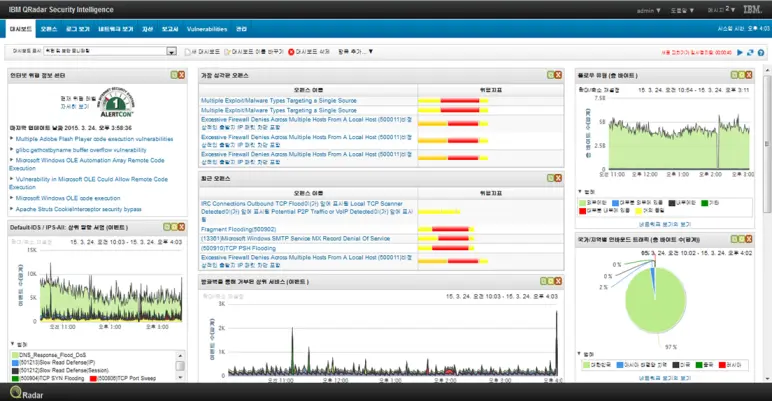
Task: Open help using the question mark icon
Action: pyautogui.click(x=762, y=52)
